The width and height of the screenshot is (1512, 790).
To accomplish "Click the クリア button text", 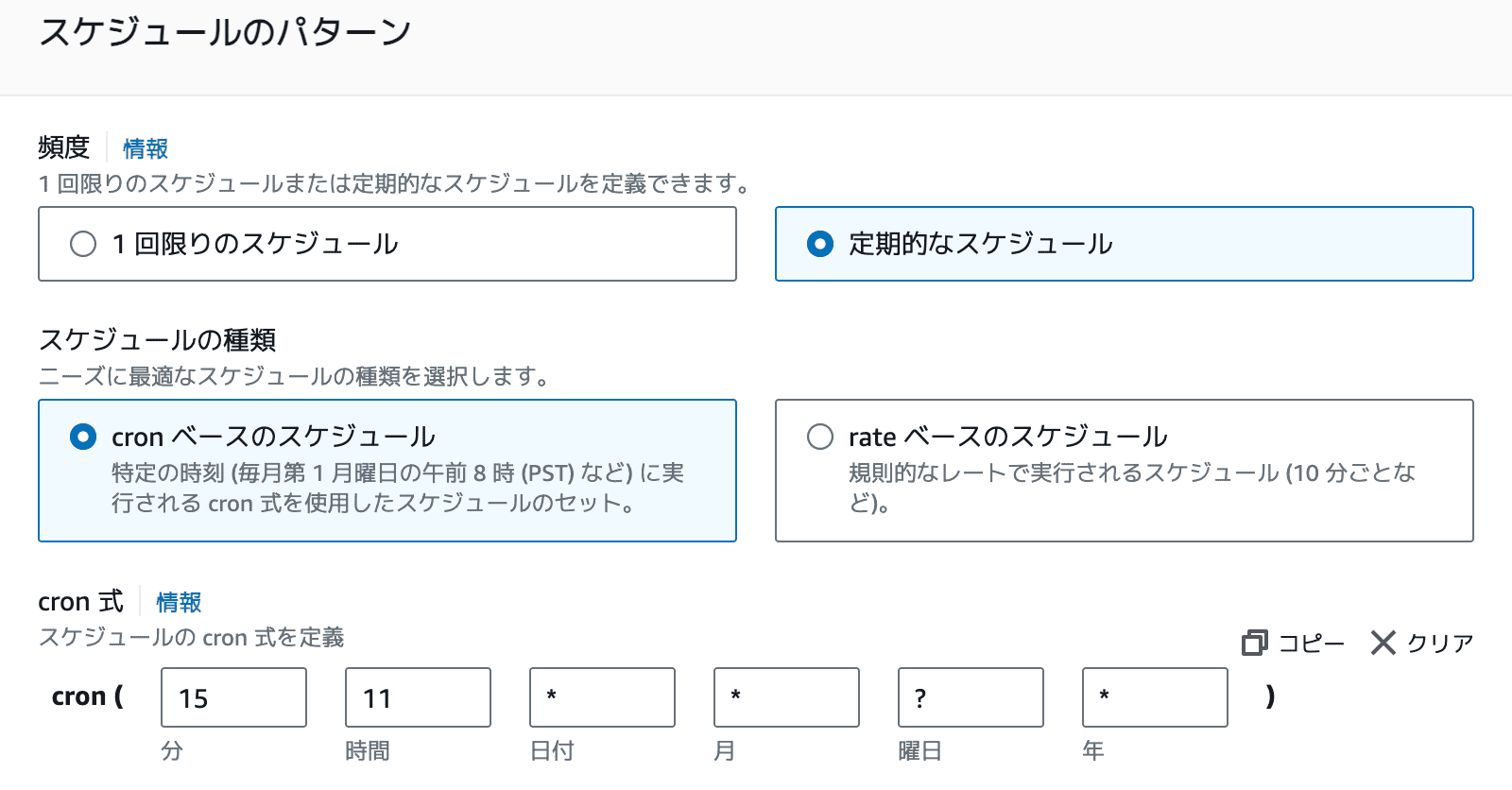I will (1440, 644).
